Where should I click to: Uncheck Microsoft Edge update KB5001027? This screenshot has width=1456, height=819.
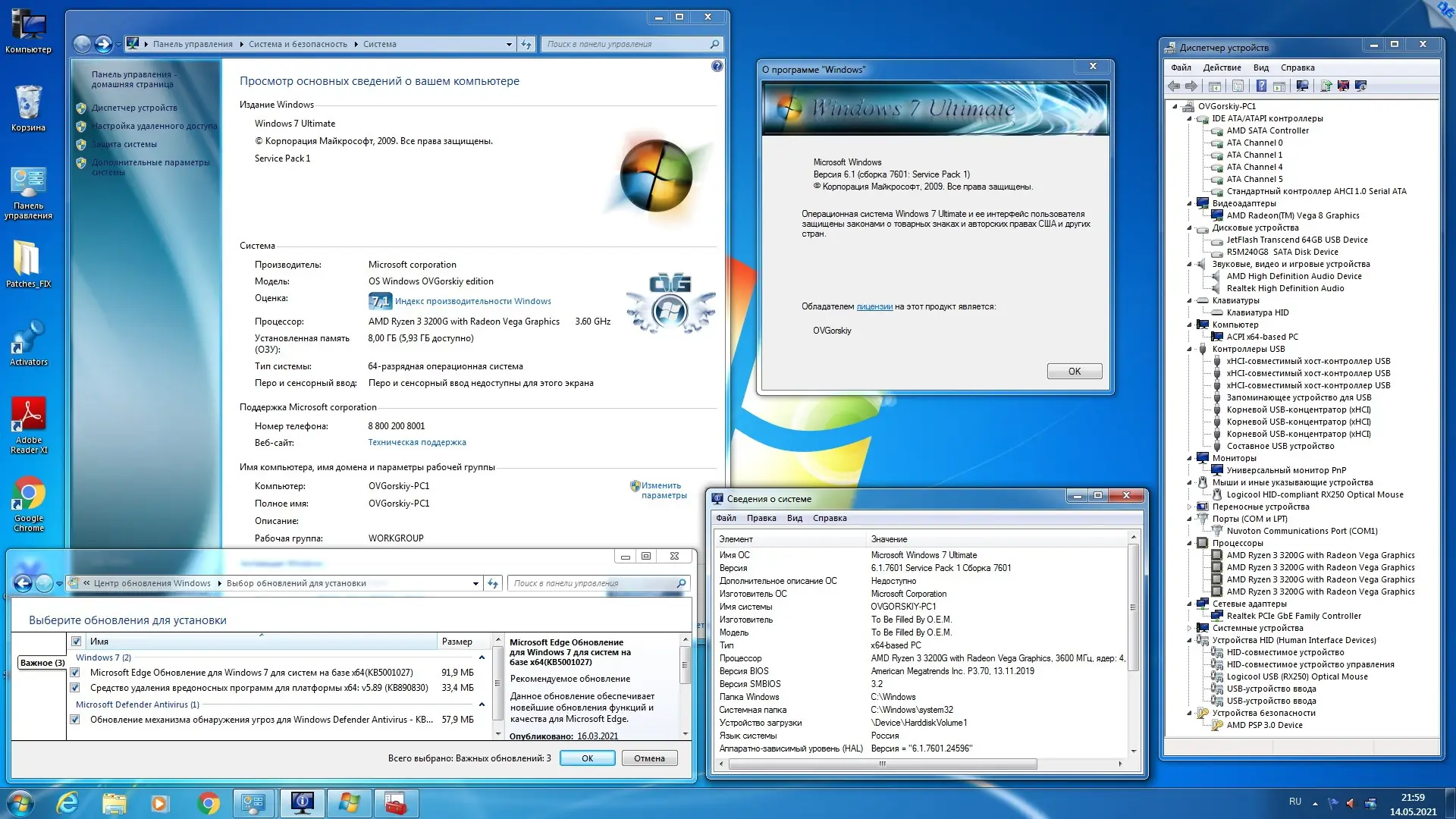click(x=75, y=673)
